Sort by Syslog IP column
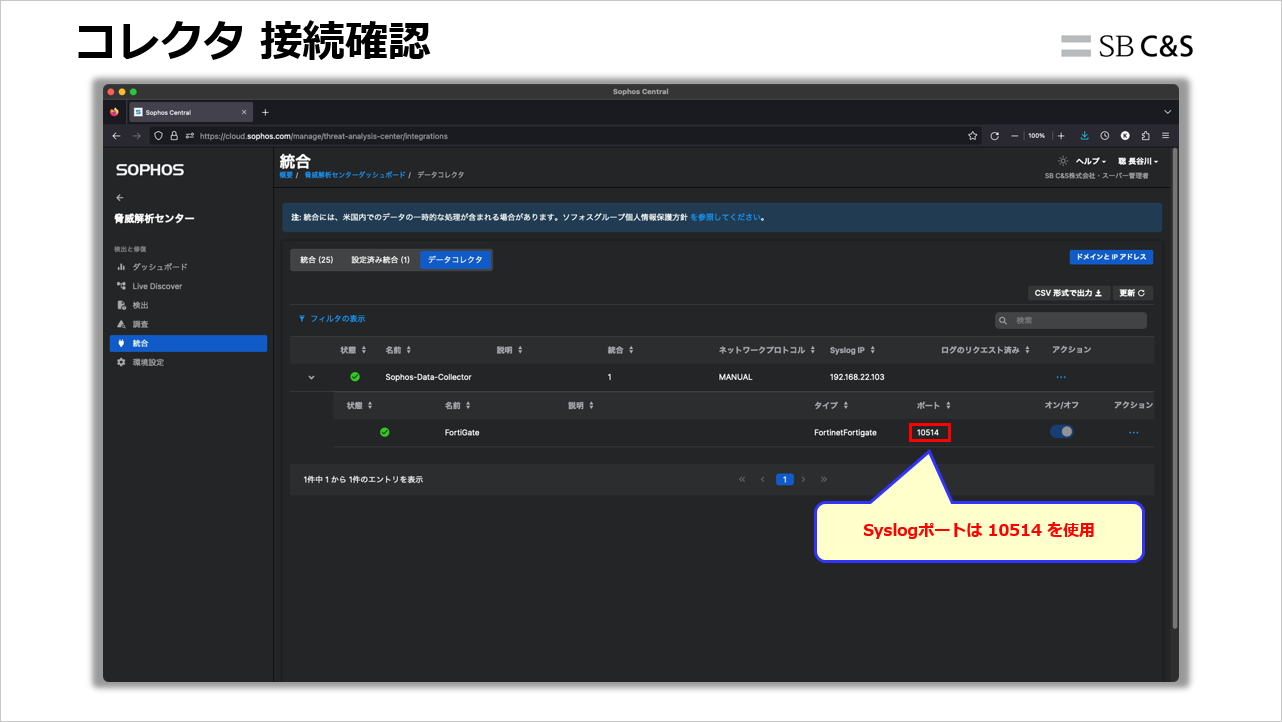This screenshot has width=1282, height=722. pos(852,350)
